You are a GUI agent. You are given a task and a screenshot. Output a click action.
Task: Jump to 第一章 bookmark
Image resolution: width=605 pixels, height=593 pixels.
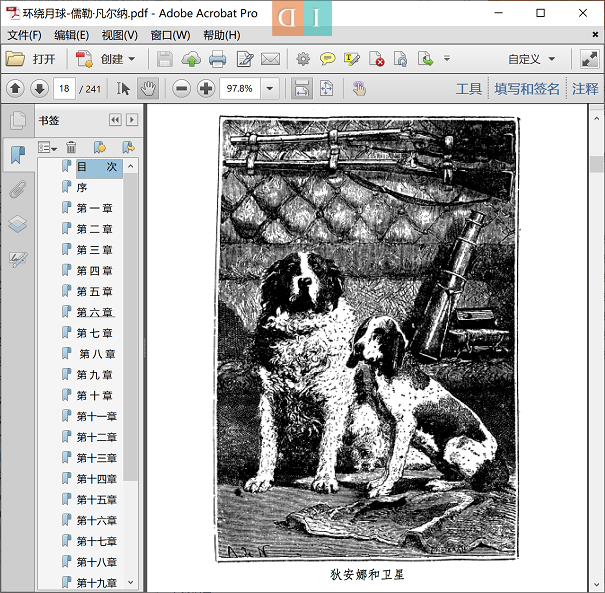click(x=95, y=208)
